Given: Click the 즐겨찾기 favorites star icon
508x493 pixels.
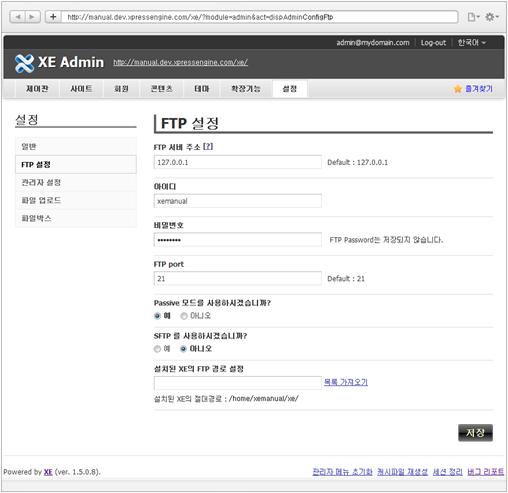Looking at the screenshot, I should tap(458, 89).
